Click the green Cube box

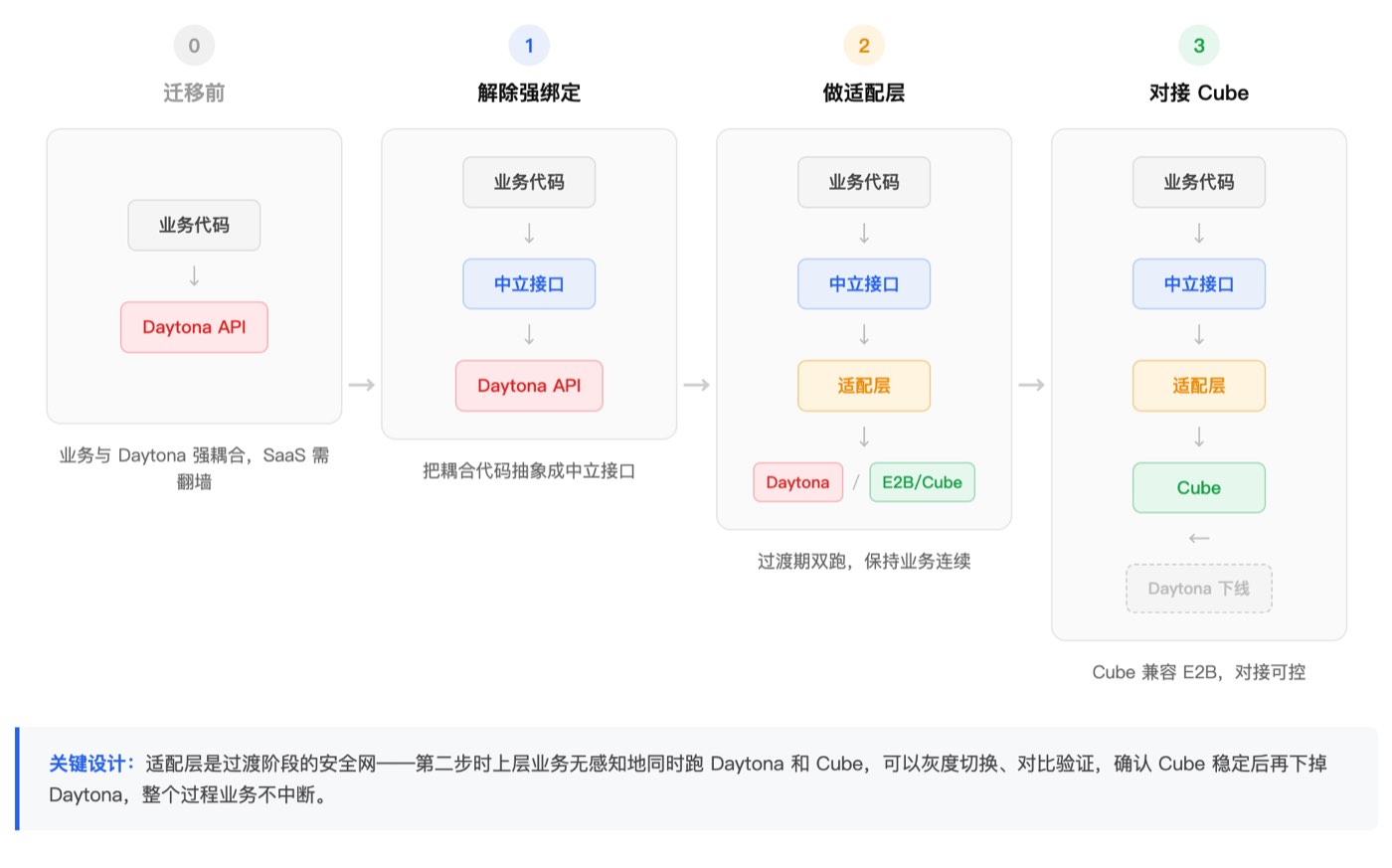tap(1199, 488)
